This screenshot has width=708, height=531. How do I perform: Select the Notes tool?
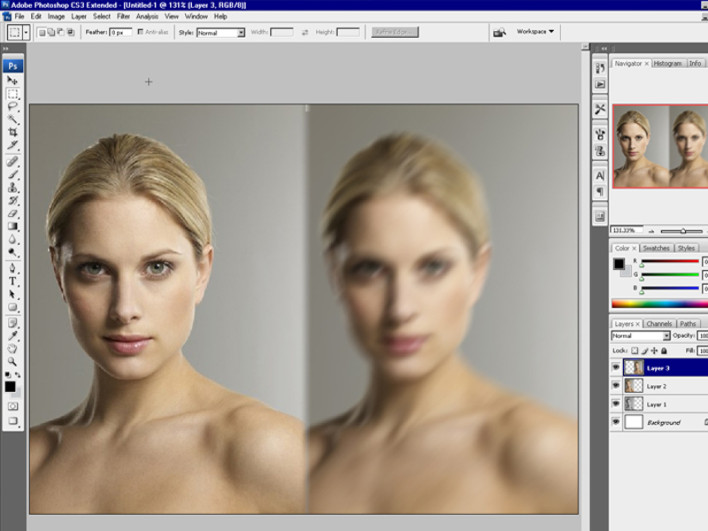[13, 323]
